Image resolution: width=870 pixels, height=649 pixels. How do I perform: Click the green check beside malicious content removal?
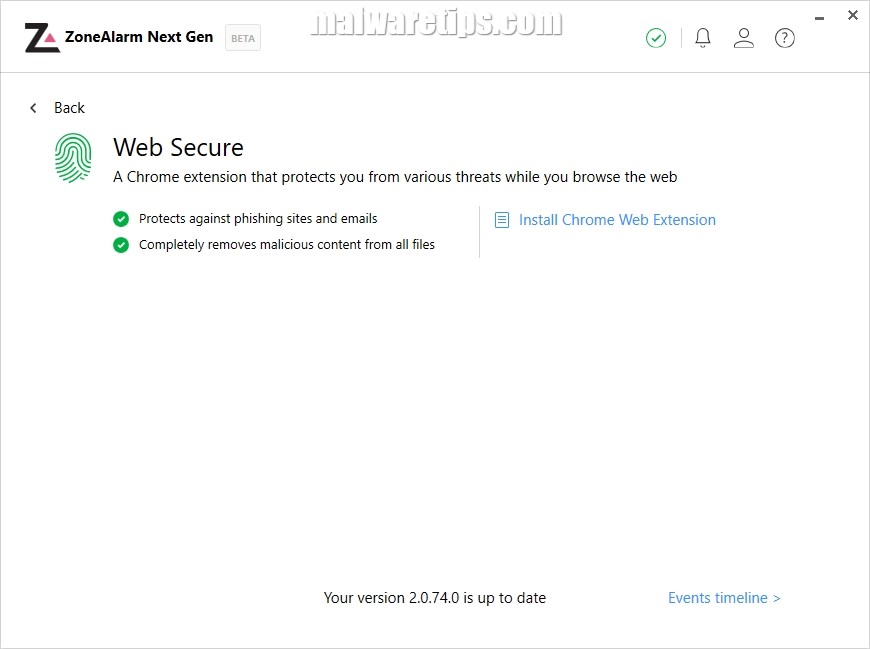121,245
